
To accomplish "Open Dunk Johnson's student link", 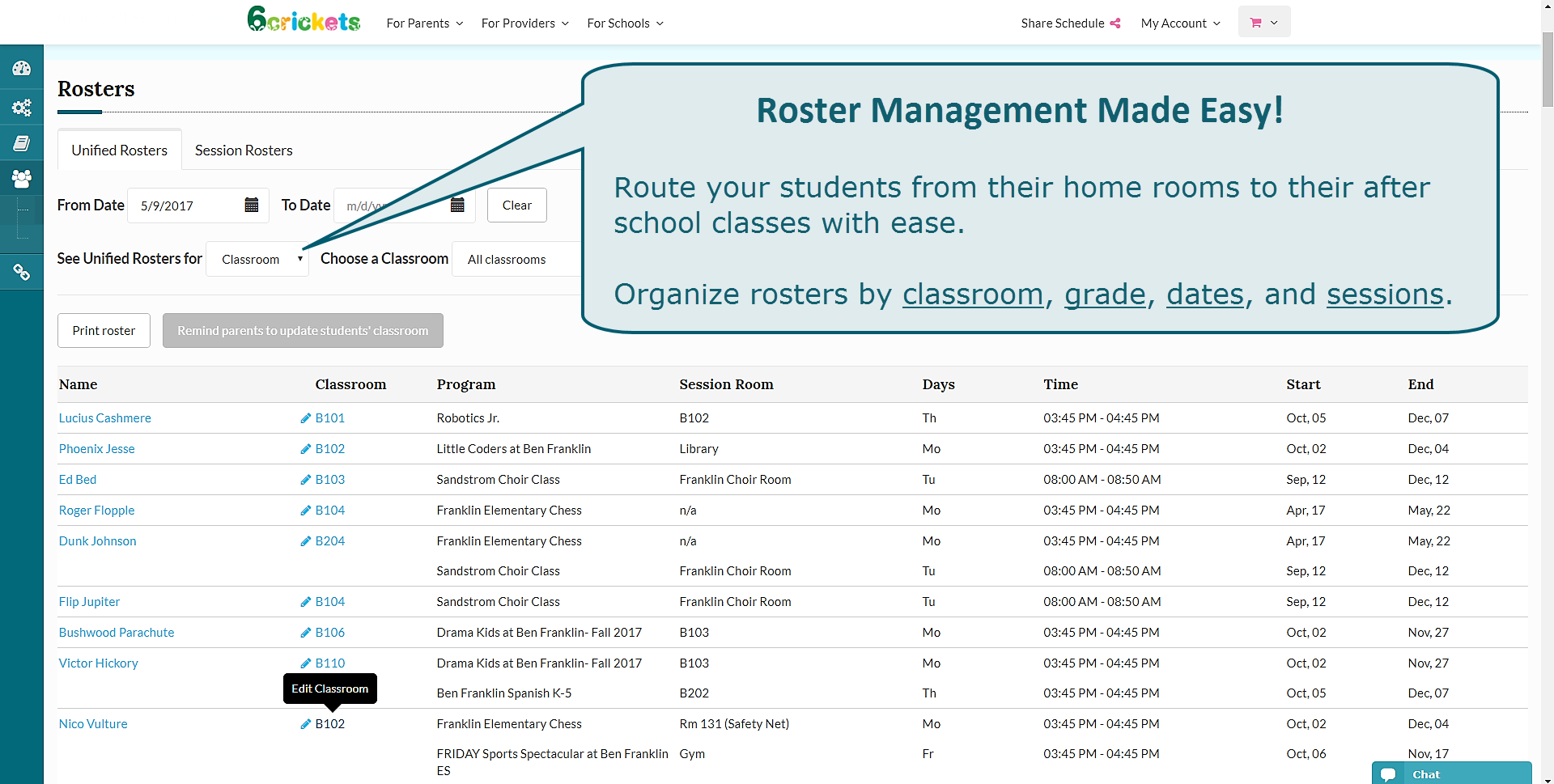I will click(98, 541).
